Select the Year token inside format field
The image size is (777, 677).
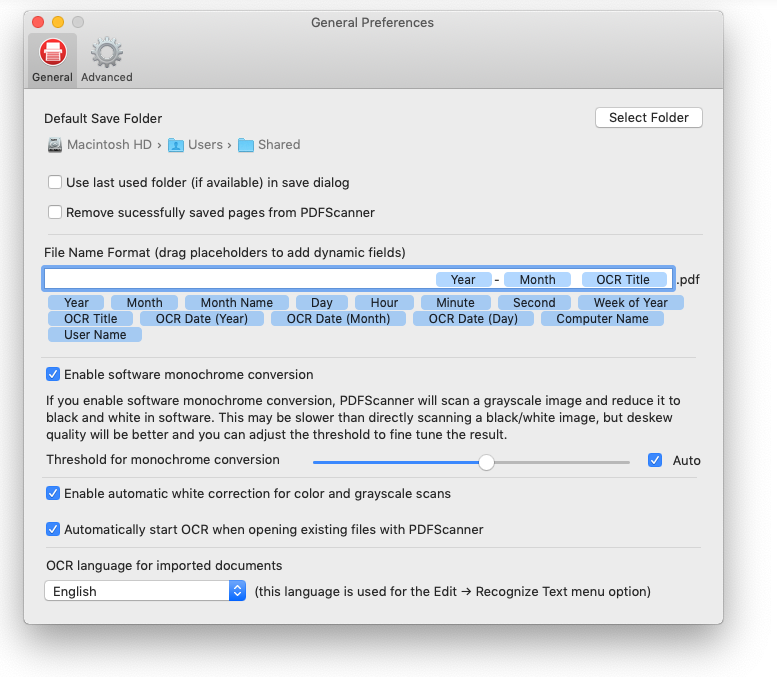pyautogui.click(x=463, y=280)
